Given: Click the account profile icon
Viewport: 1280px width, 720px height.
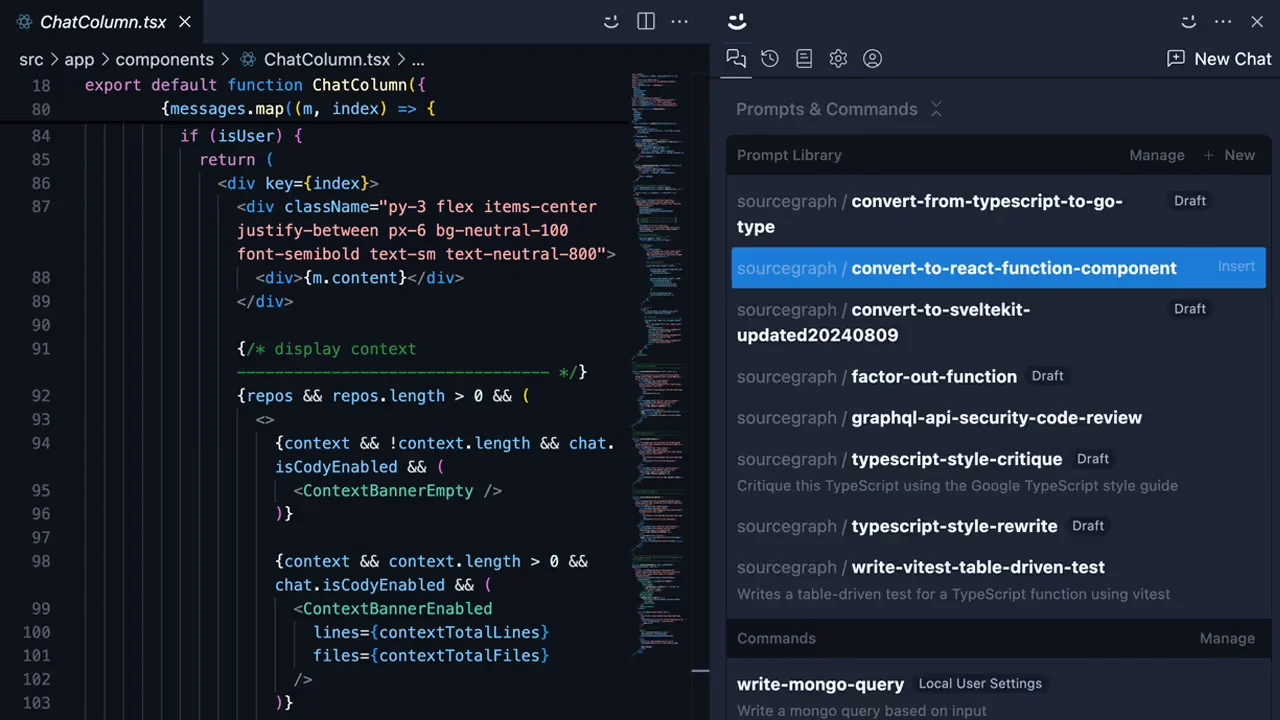Looking at the screenshot, I should click(872, 58).
